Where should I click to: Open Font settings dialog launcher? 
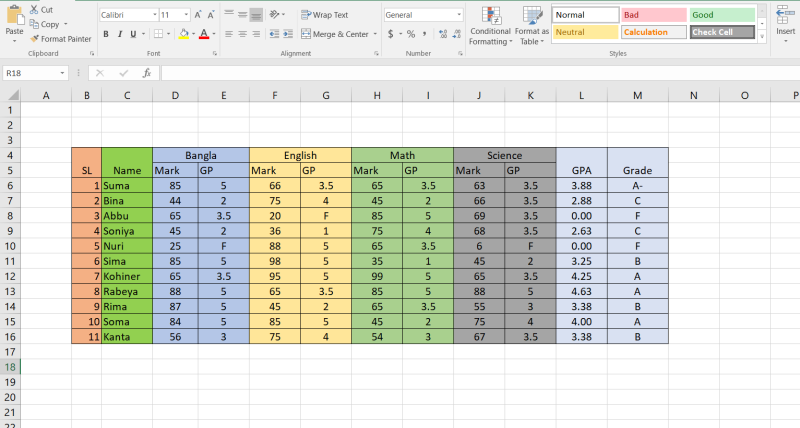click(215, 54)
